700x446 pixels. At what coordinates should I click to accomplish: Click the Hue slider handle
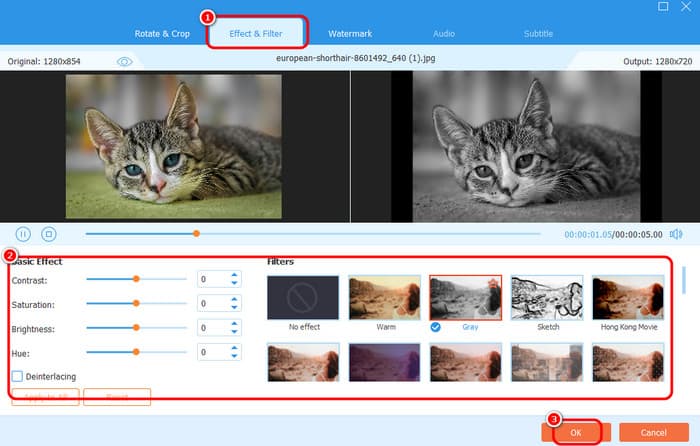pos(136,352)
